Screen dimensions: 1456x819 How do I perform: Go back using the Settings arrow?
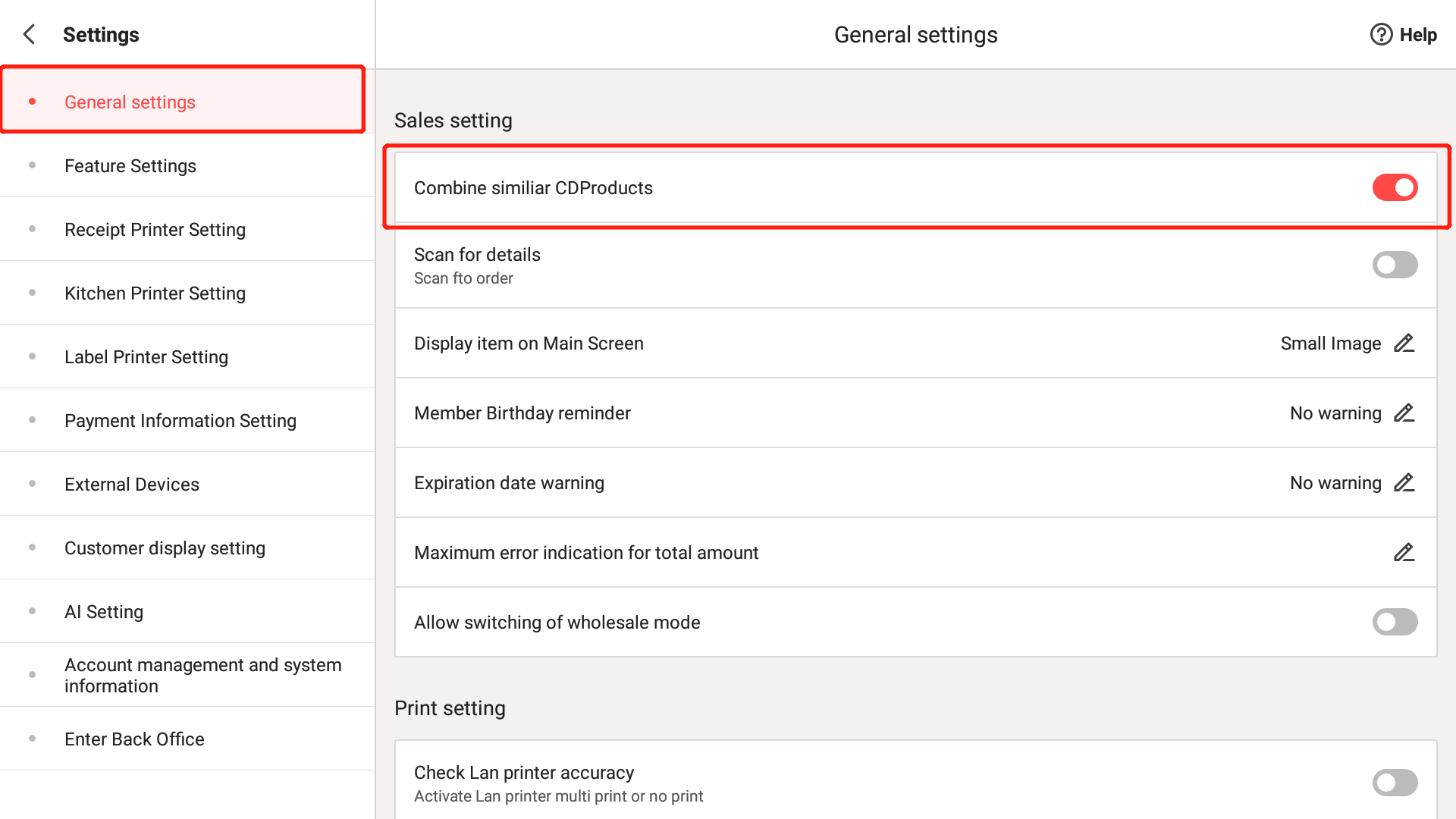(x=30, y=35)
